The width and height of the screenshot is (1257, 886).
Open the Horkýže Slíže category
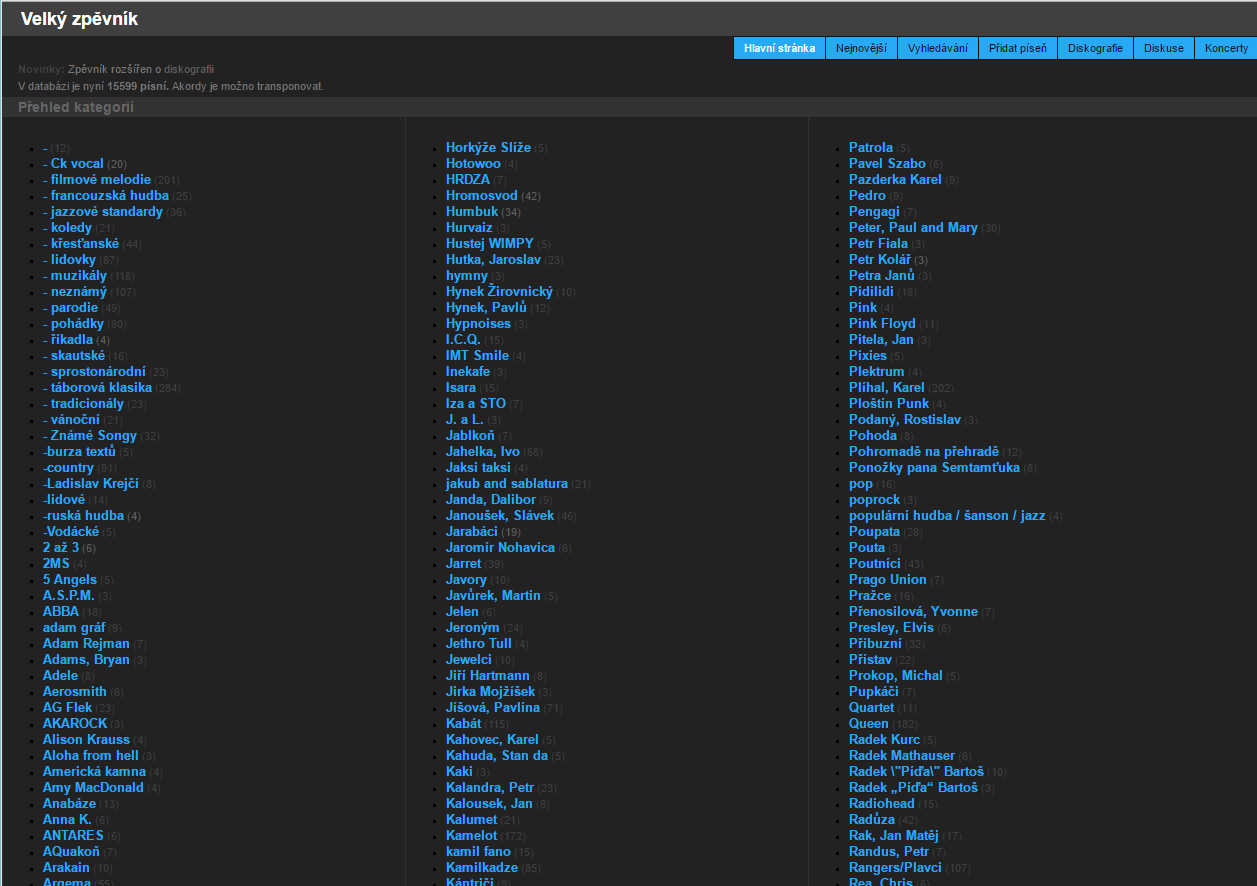pyautogui.click(x=488, y=148)
